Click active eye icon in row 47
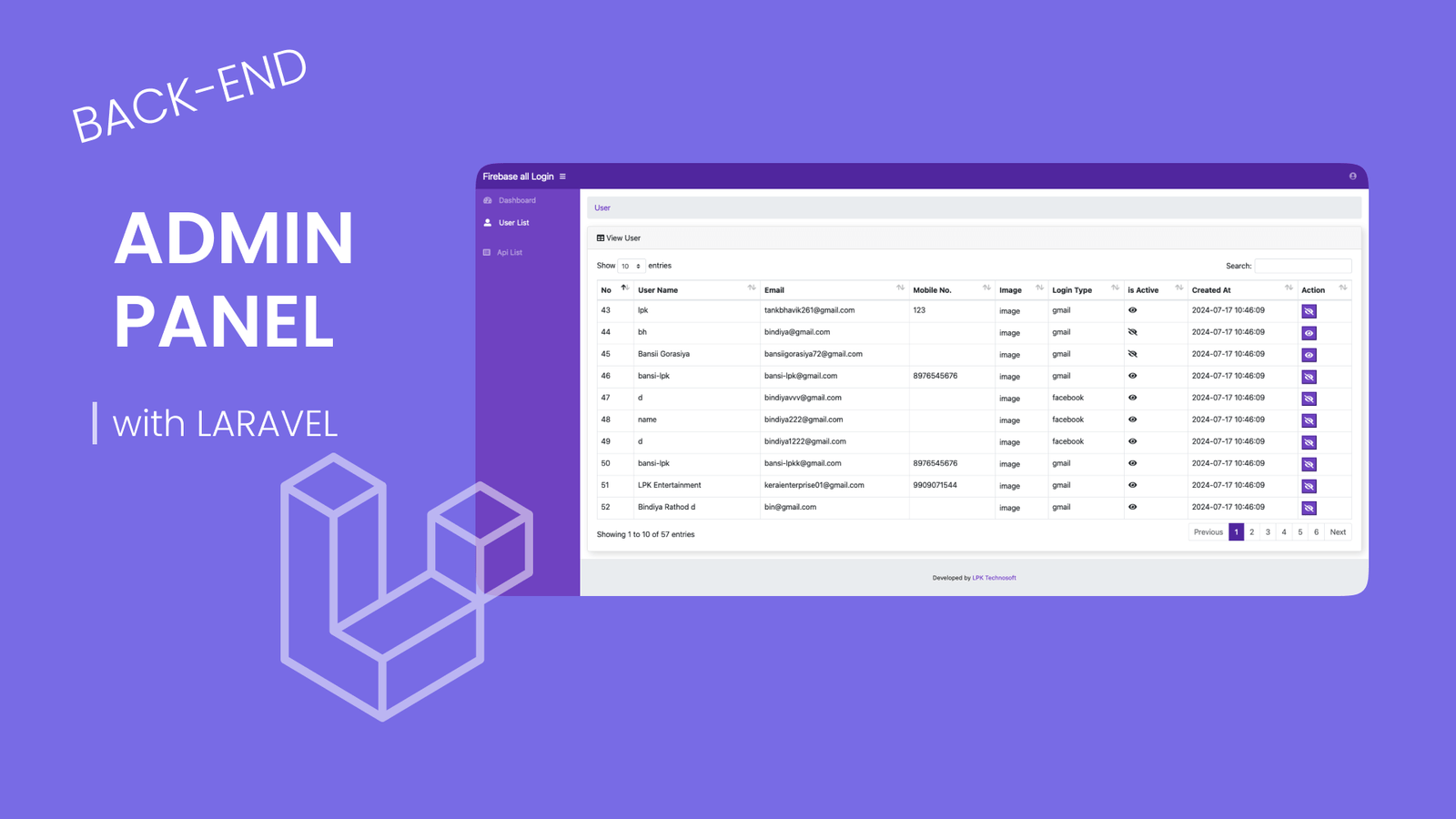Viewport: 1456px width, 819px height. pos(1133,398)
